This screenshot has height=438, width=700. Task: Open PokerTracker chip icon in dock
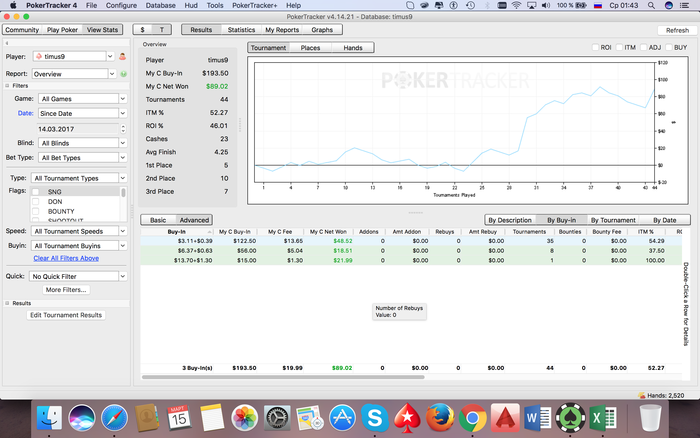click(570, 418)
